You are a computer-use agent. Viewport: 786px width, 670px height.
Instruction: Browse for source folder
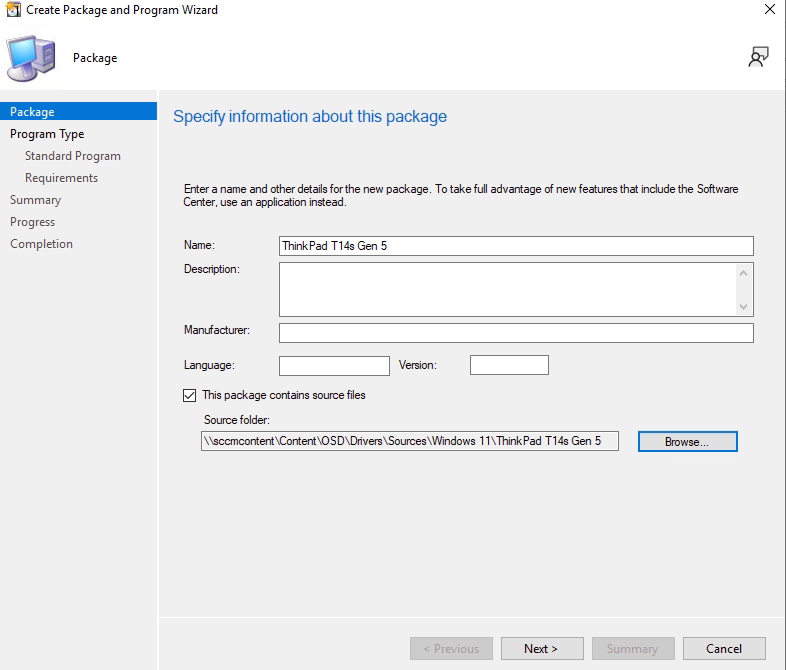[x=687, y=441]
